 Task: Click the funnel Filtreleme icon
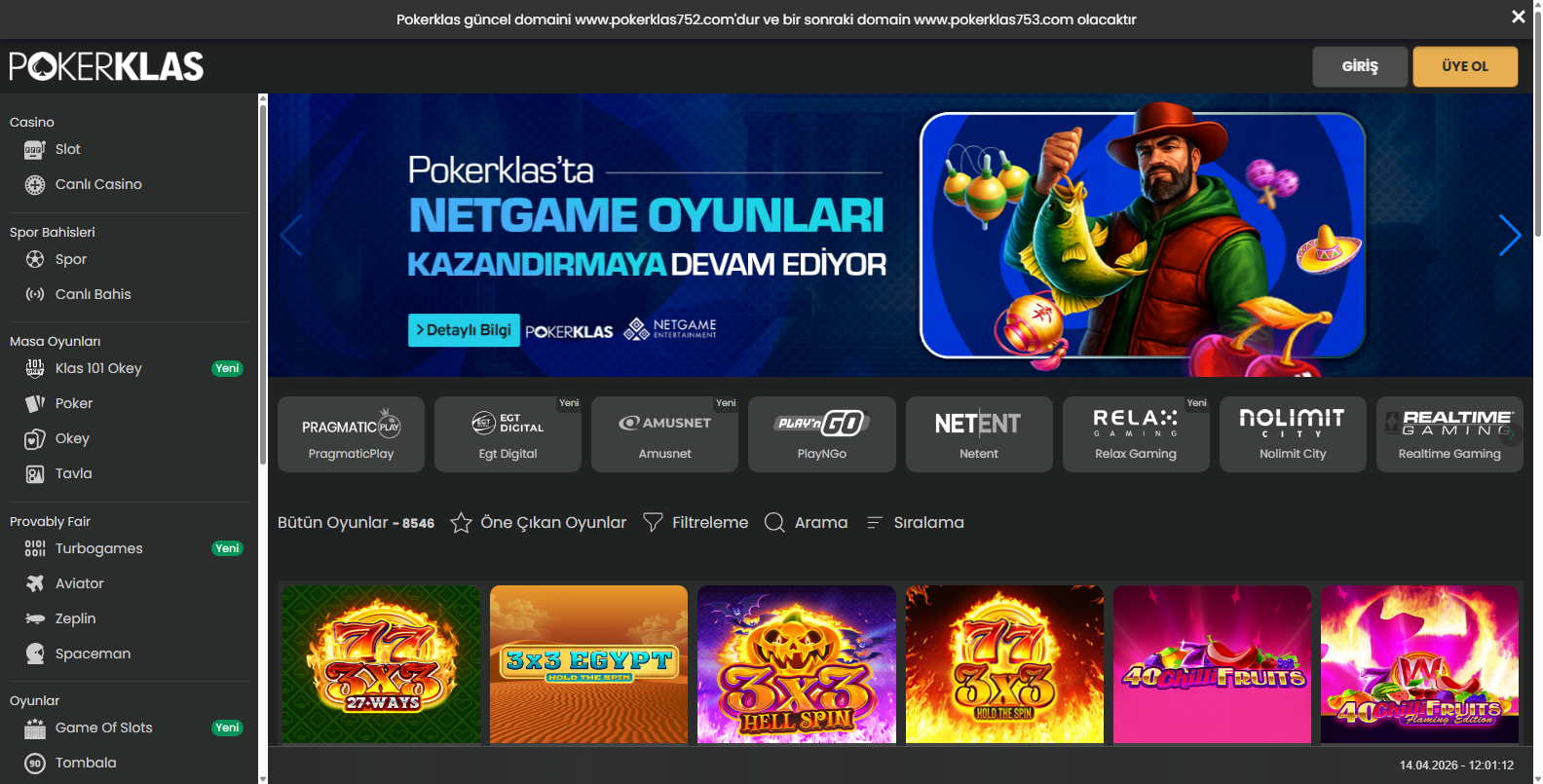coord(653,523)
